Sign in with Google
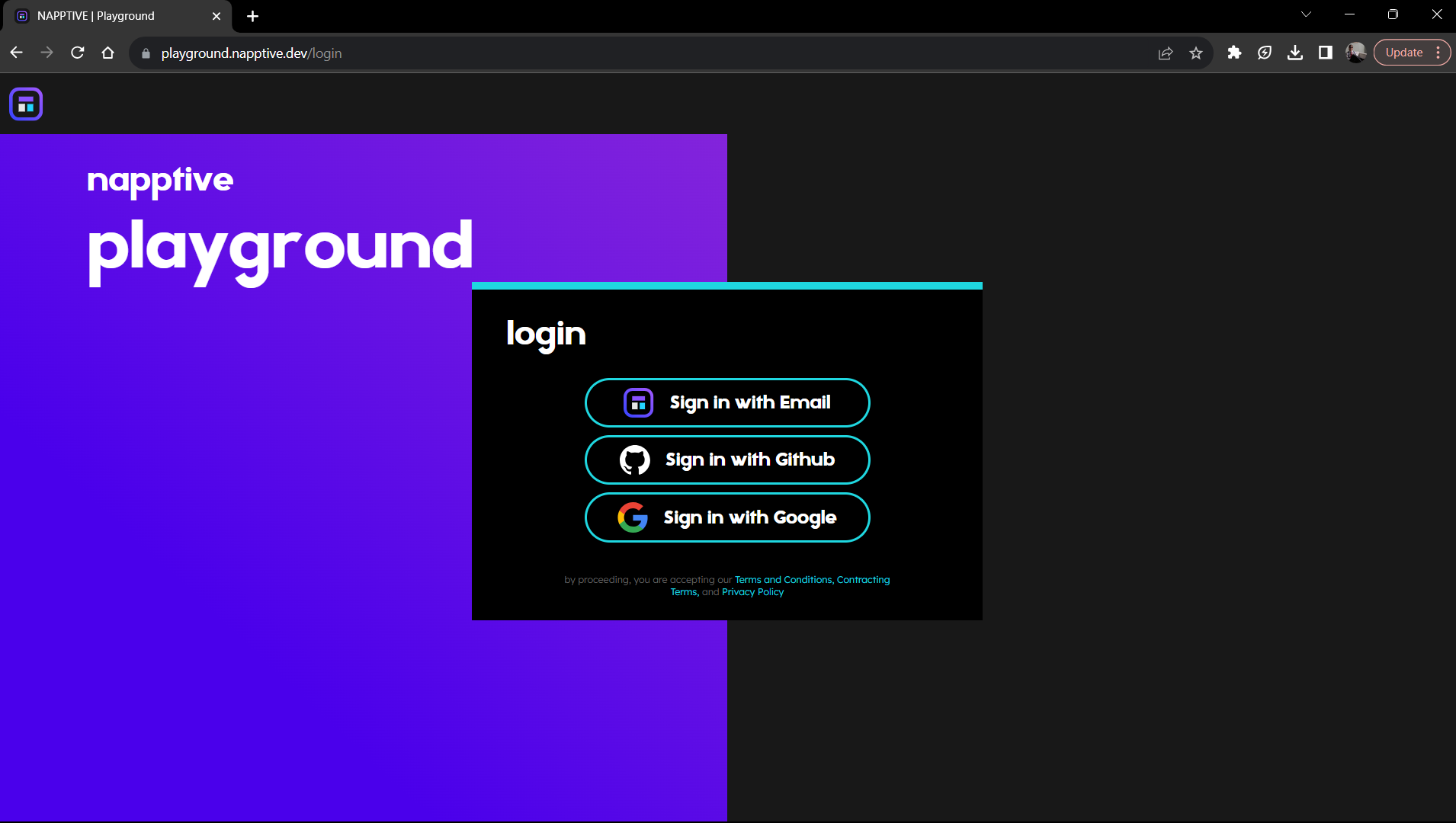This screenshot has width=1456, height=823. pyautogui.click(x=727, y=517)
